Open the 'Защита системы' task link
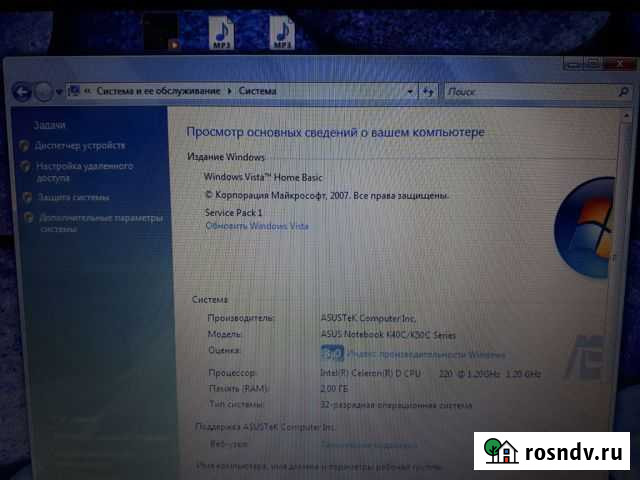 tap(72, 197)
